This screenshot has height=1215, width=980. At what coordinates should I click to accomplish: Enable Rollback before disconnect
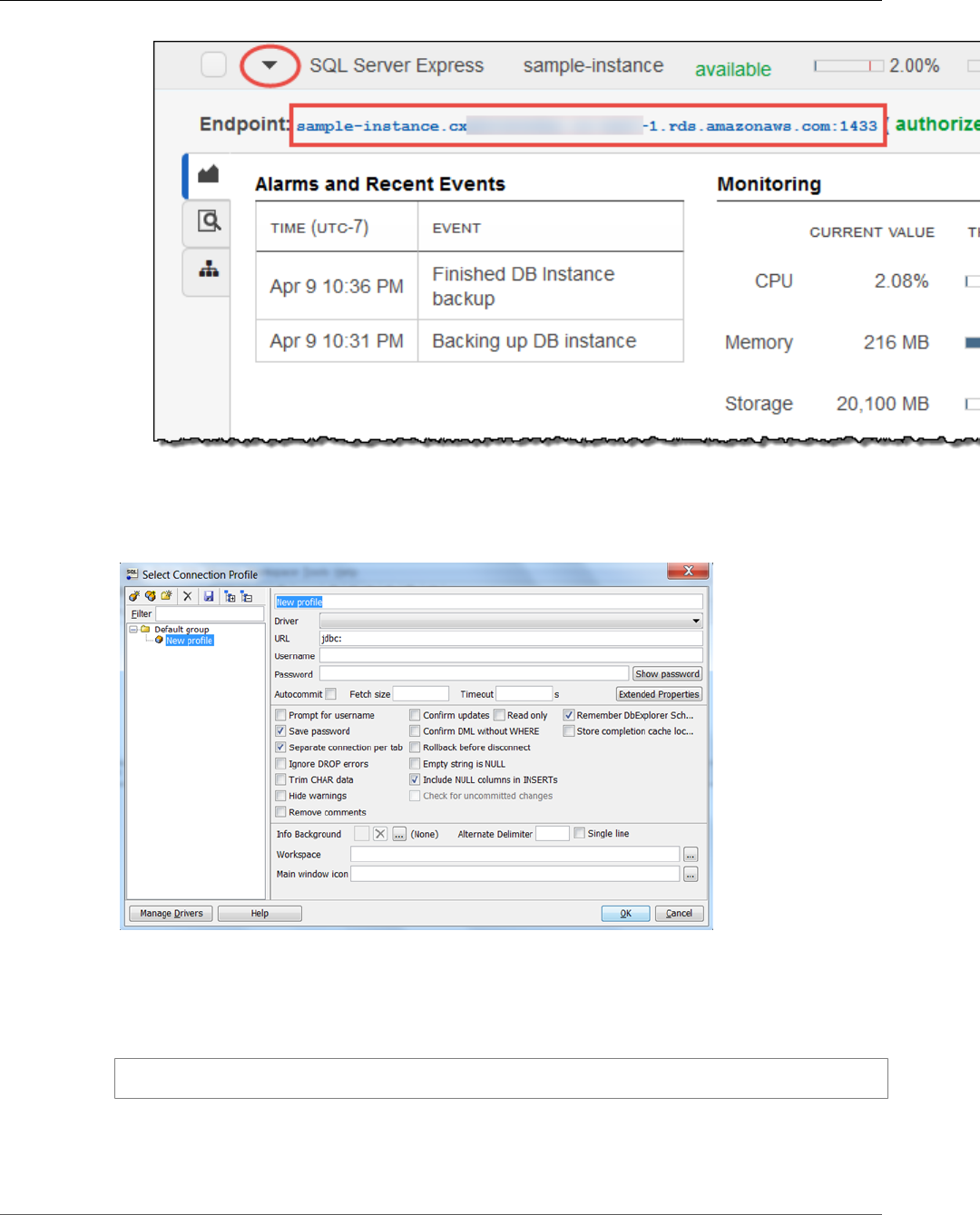tap(415, 748)
